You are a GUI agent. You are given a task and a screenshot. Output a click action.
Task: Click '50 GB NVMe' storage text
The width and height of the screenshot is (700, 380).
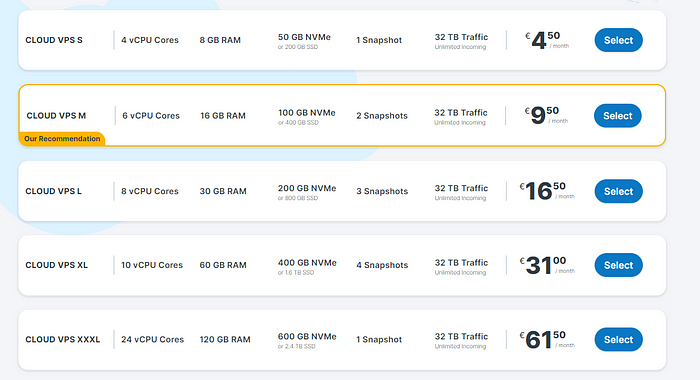point(304,37)
